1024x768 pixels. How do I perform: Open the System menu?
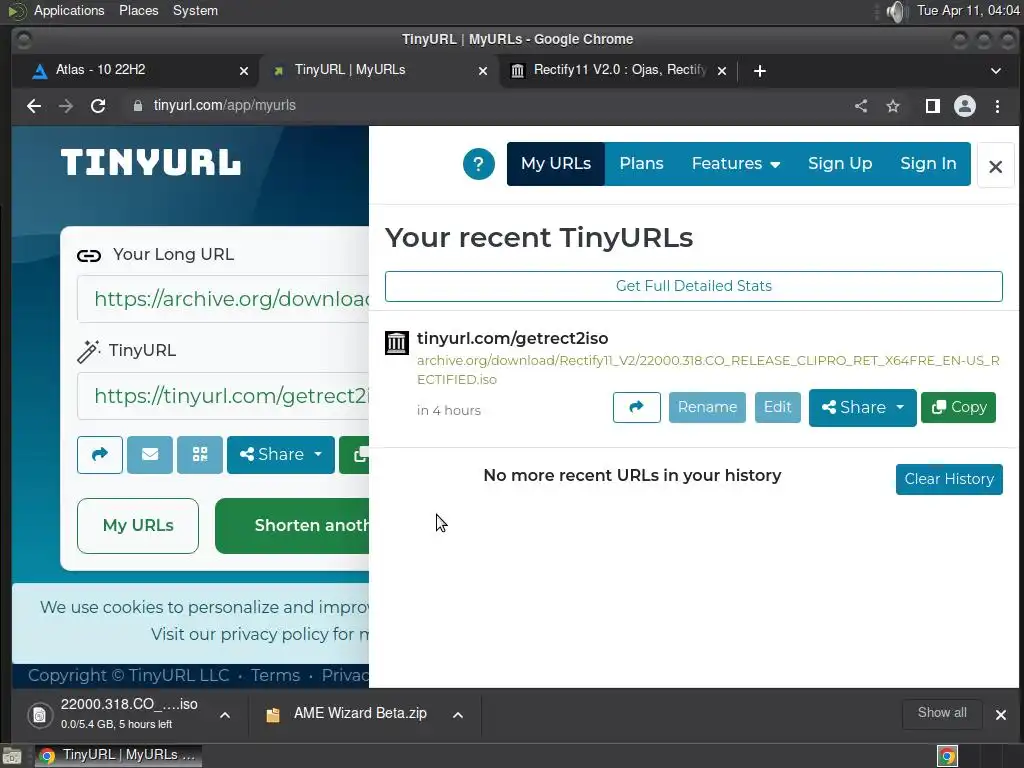[x=195, y=11]
